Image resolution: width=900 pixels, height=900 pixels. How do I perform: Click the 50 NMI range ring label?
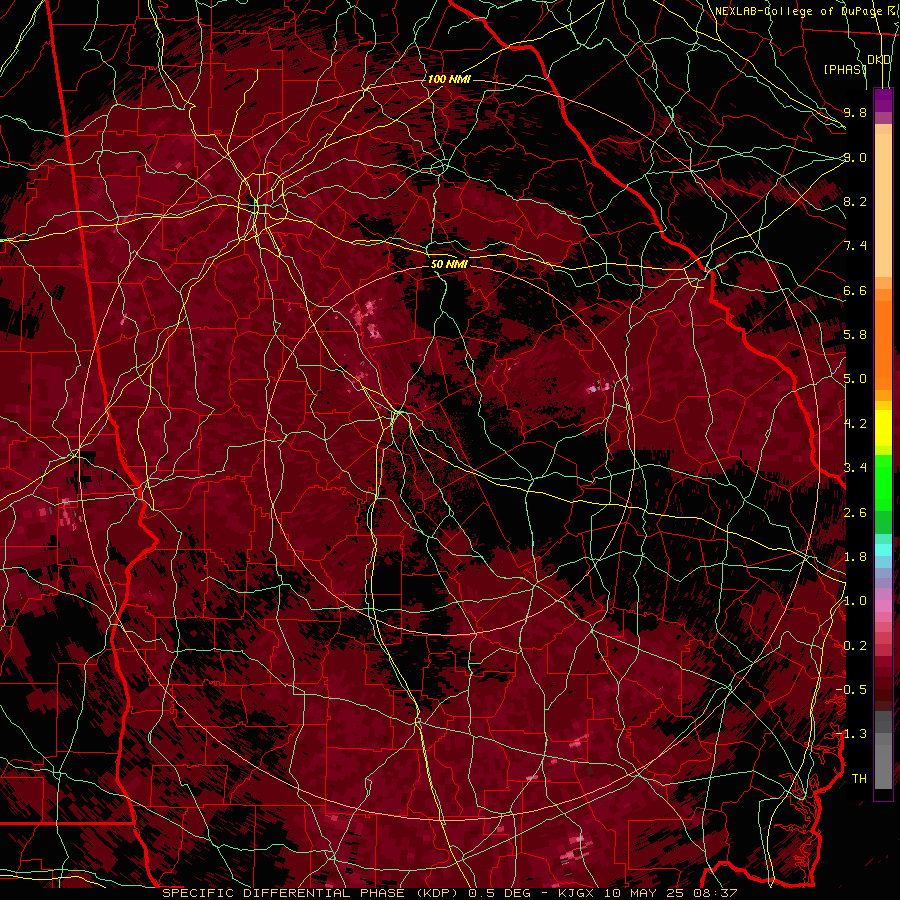pos(449,264)
